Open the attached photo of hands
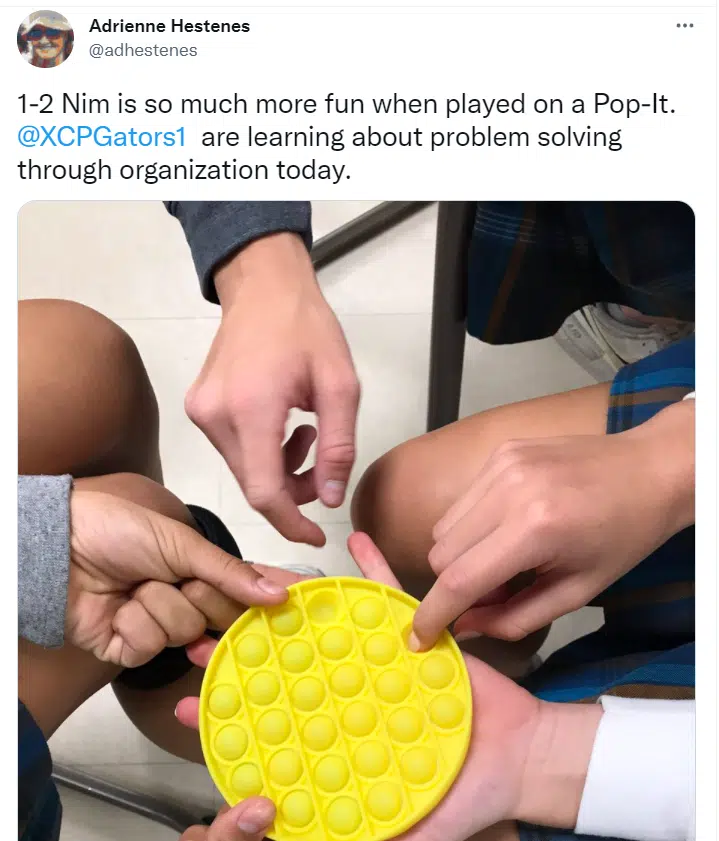Screen dimensions: 719x841 [356, 521]
